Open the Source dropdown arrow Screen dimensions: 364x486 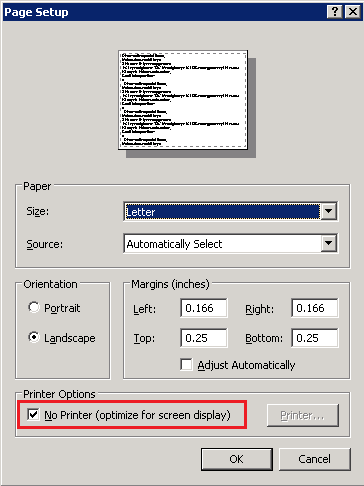point(329,243)
